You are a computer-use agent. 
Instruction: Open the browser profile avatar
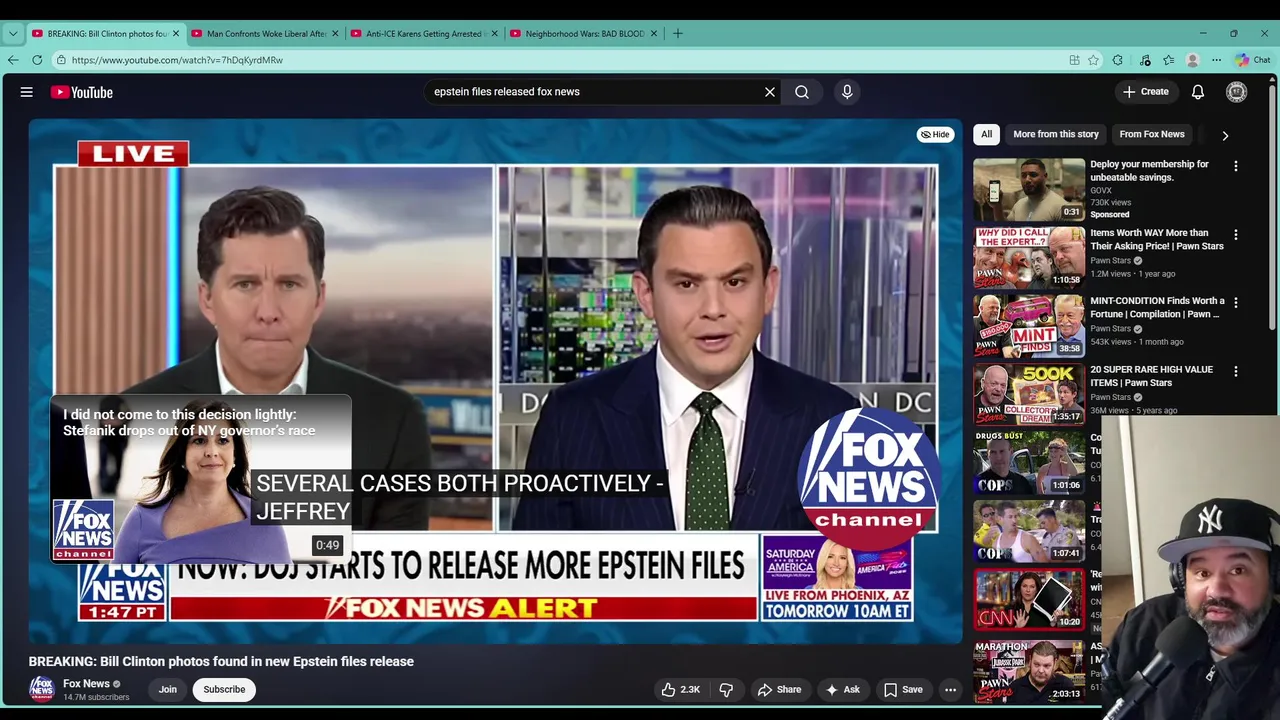pos(1192,60)
